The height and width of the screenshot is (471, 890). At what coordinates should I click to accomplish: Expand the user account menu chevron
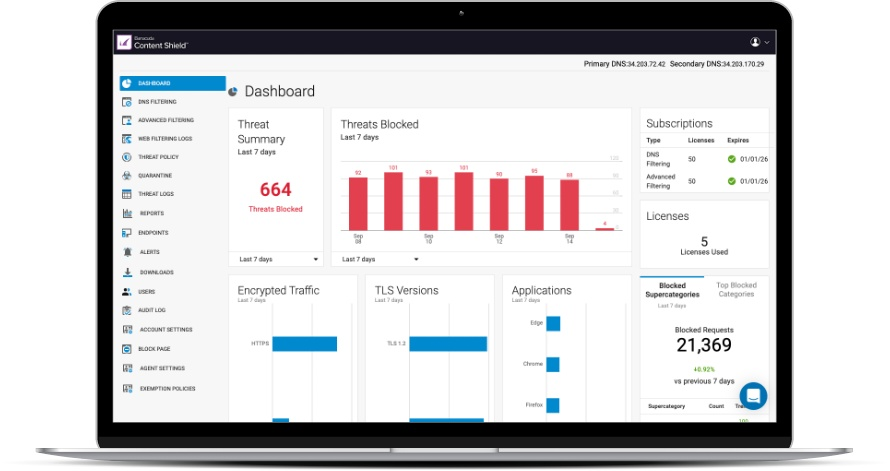tap(767, 43)
